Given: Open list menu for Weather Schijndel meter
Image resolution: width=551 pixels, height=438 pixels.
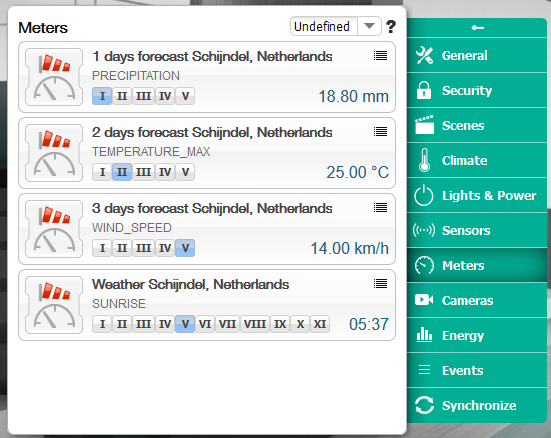Looking at the screenshot, I should pos(380,283).
